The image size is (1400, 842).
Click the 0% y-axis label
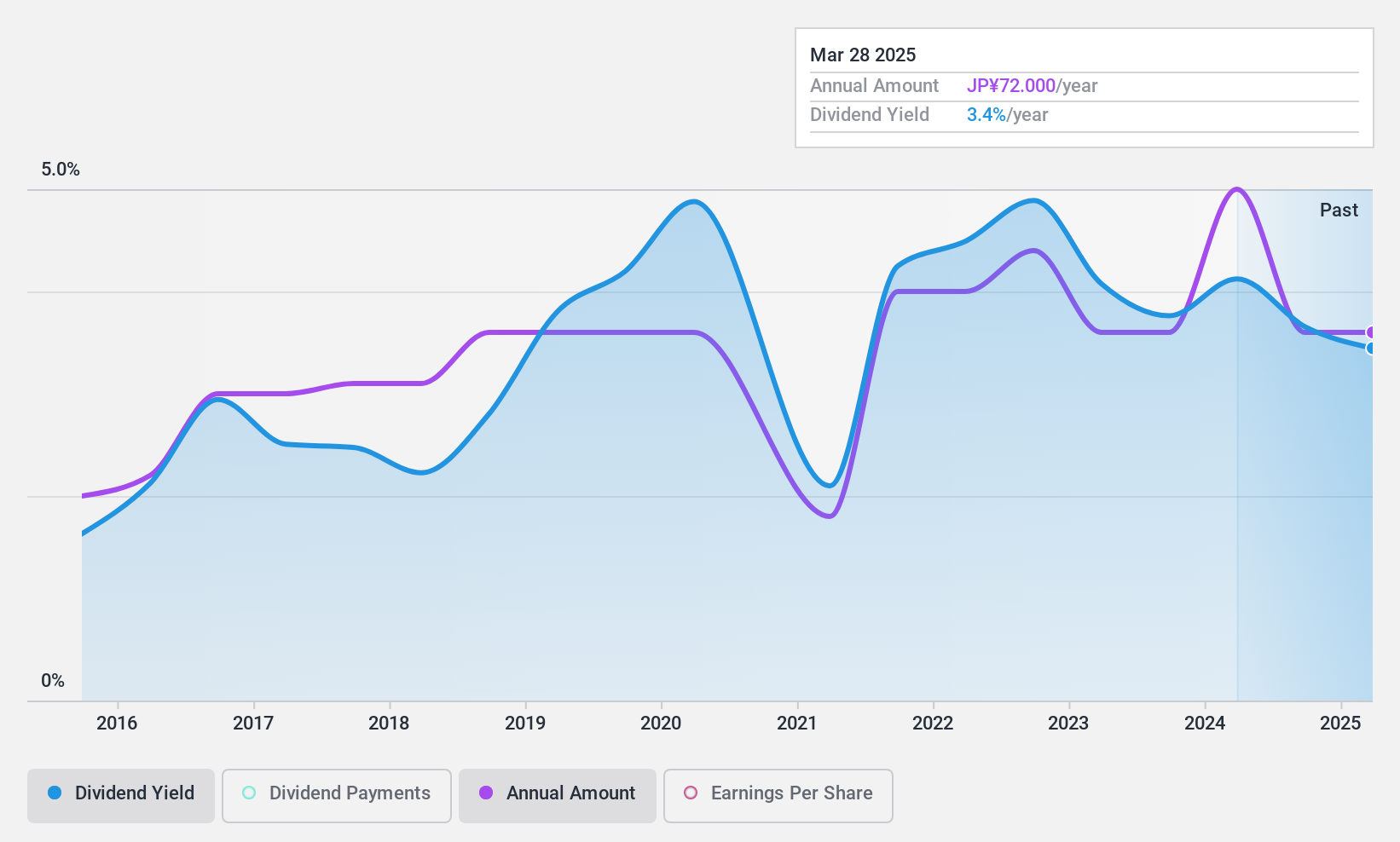53,681
